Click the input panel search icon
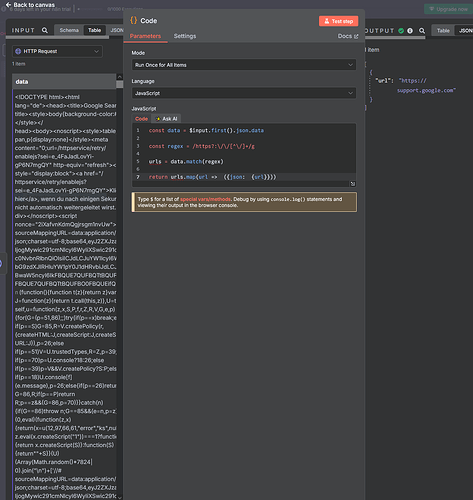This screenshot has height=500, width=473. pyautogui.click(x=45, y=30)
